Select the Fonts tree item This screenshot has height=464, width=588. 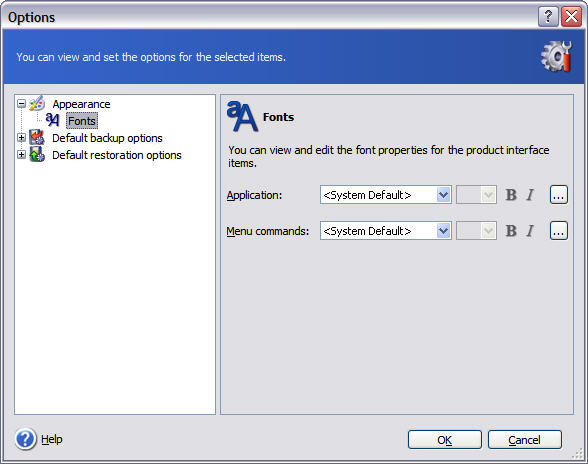(82, 121)
